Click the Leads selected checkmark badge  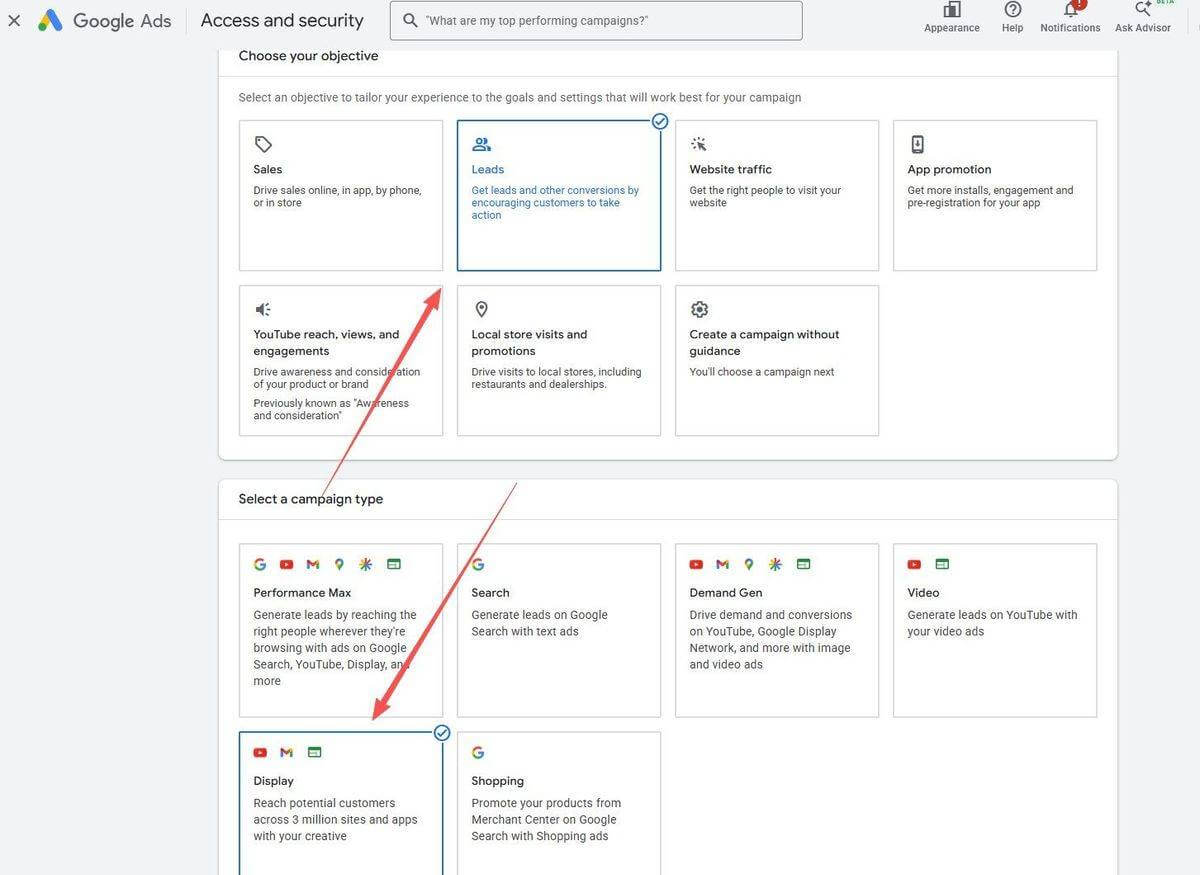(x=660, y=121)
